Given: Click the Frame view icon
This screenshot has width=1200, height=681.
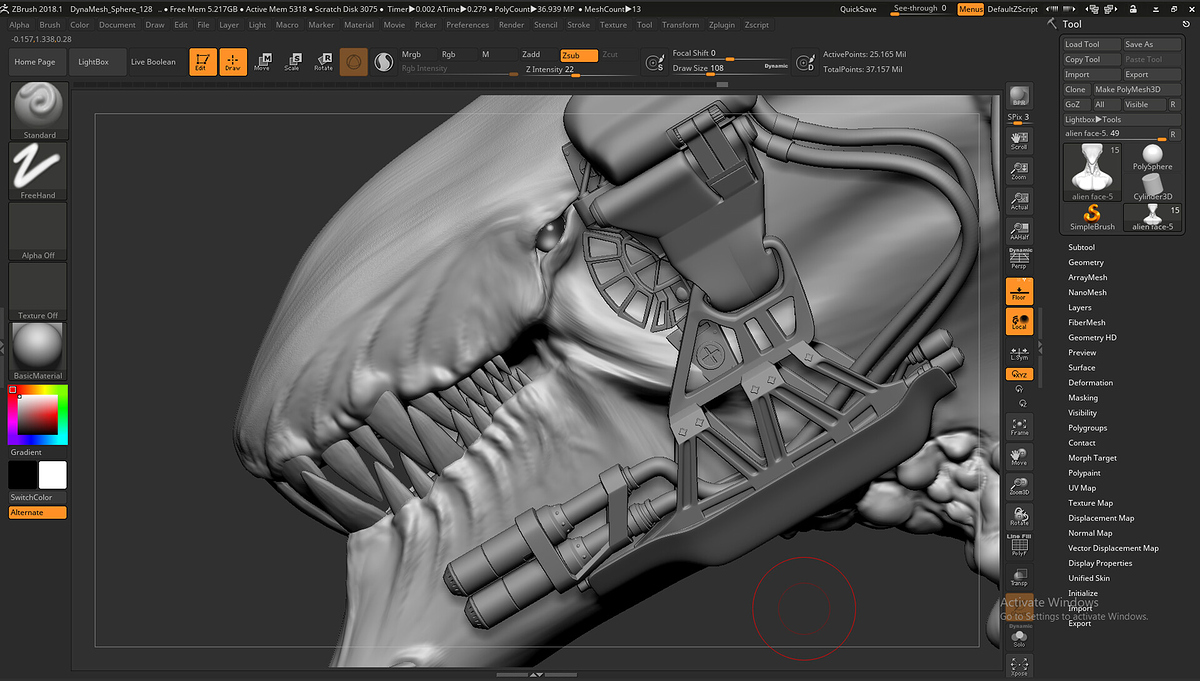Looking at the screenshot, I should [1019, 427].
